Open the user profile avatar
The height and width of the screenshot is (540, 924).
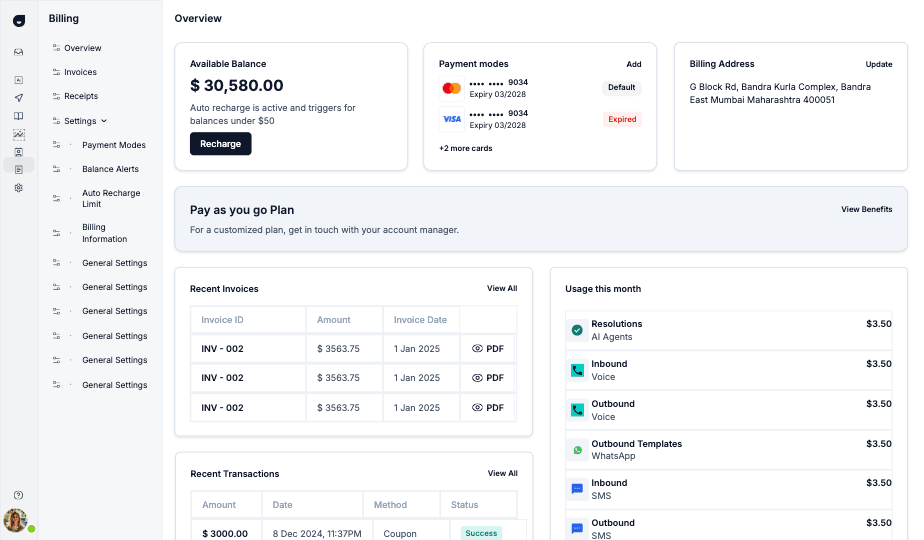pyautogui.click(x=16, y=521)
